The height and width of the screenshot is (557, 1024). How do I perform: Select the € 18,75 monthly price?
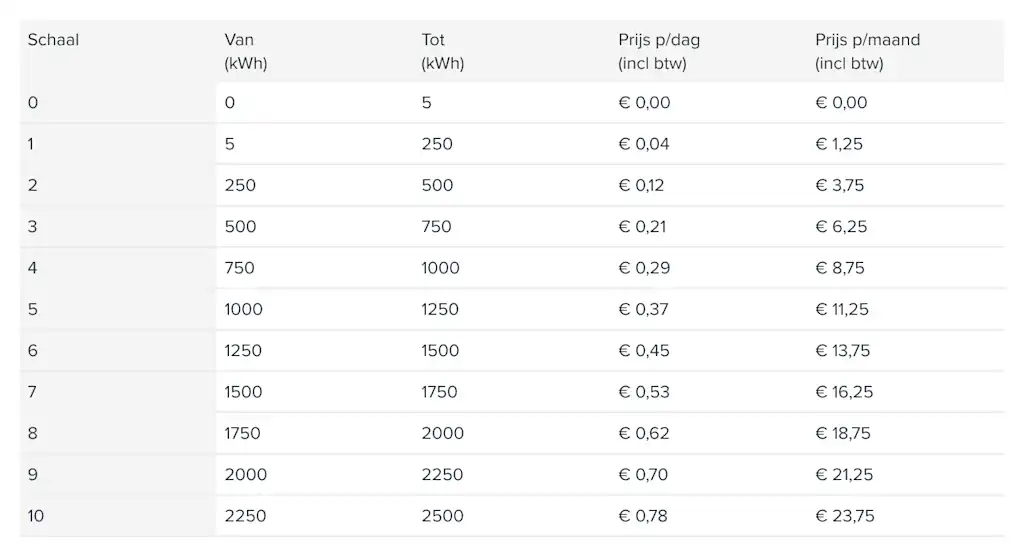[843, 434]
